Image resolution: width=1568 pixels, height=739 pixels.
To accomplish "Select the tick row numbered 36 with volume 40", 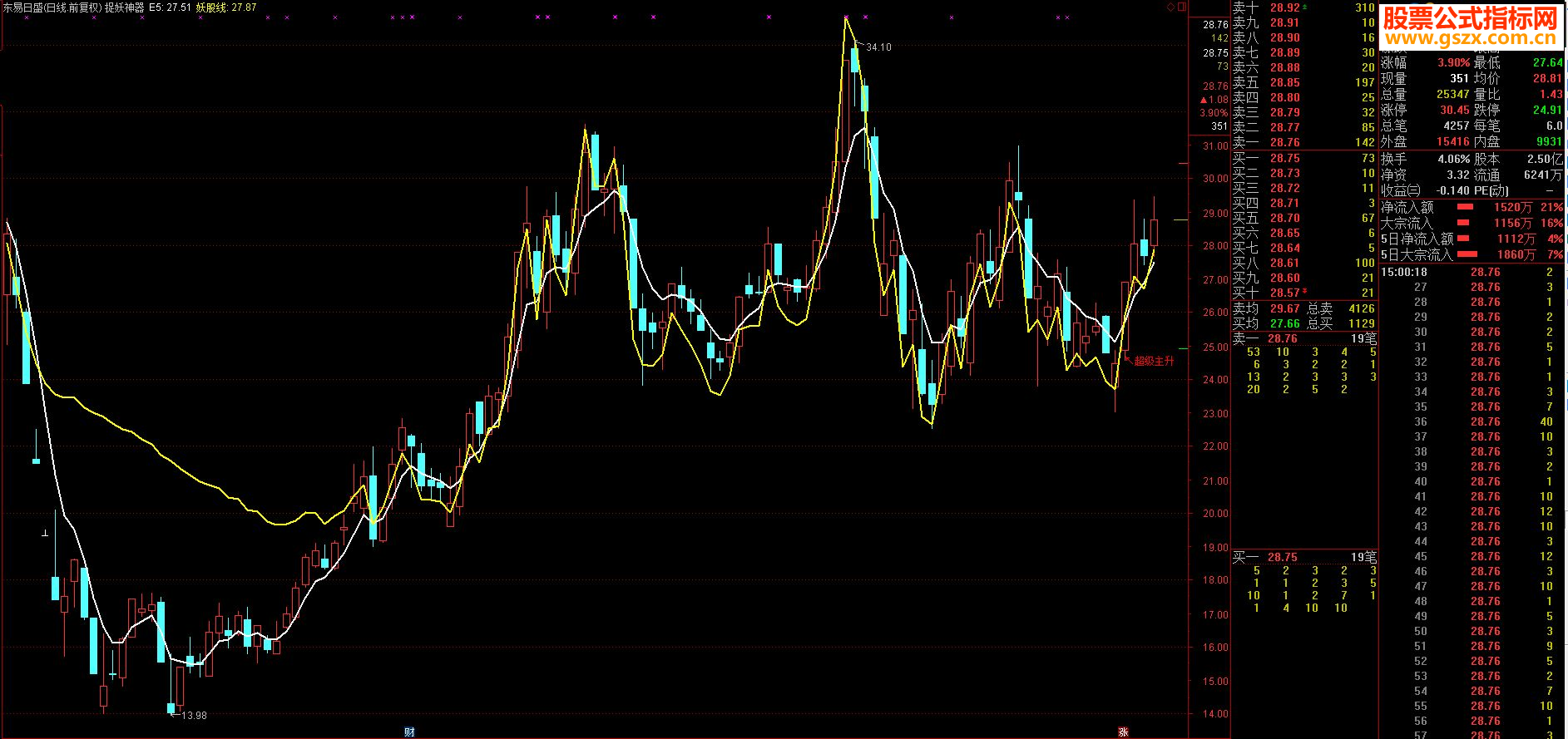I will tap(1472, 421).
